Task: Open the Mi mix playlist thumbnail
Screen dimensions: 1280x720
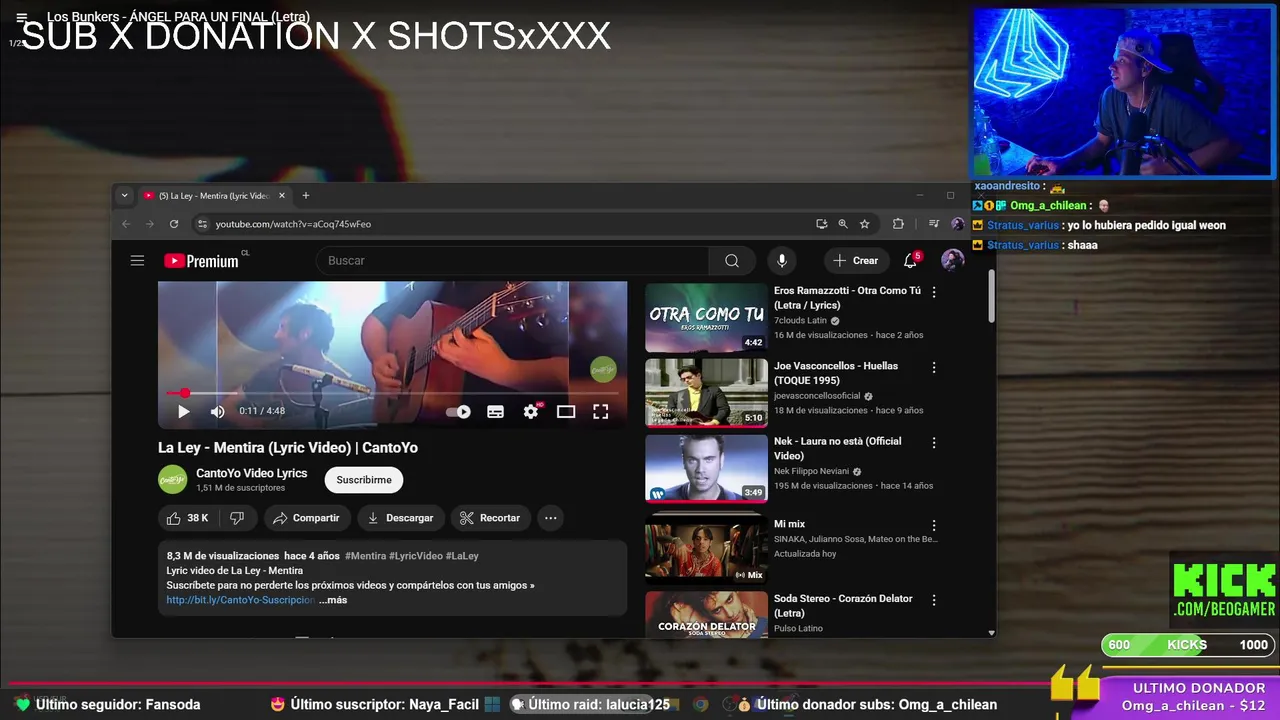Action: 706,548
